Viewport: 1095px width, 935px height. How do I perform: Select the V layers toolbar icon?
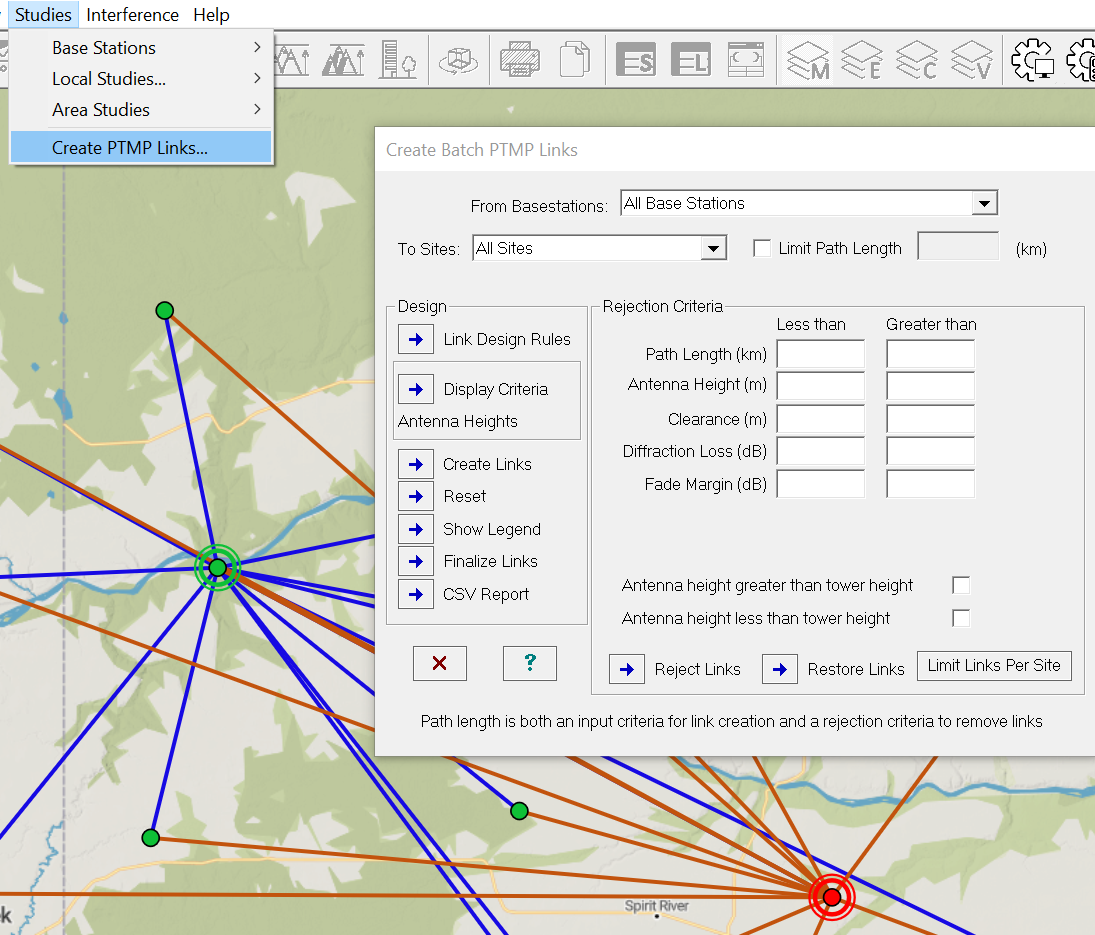pyautogui.click(x=970, y=60)
